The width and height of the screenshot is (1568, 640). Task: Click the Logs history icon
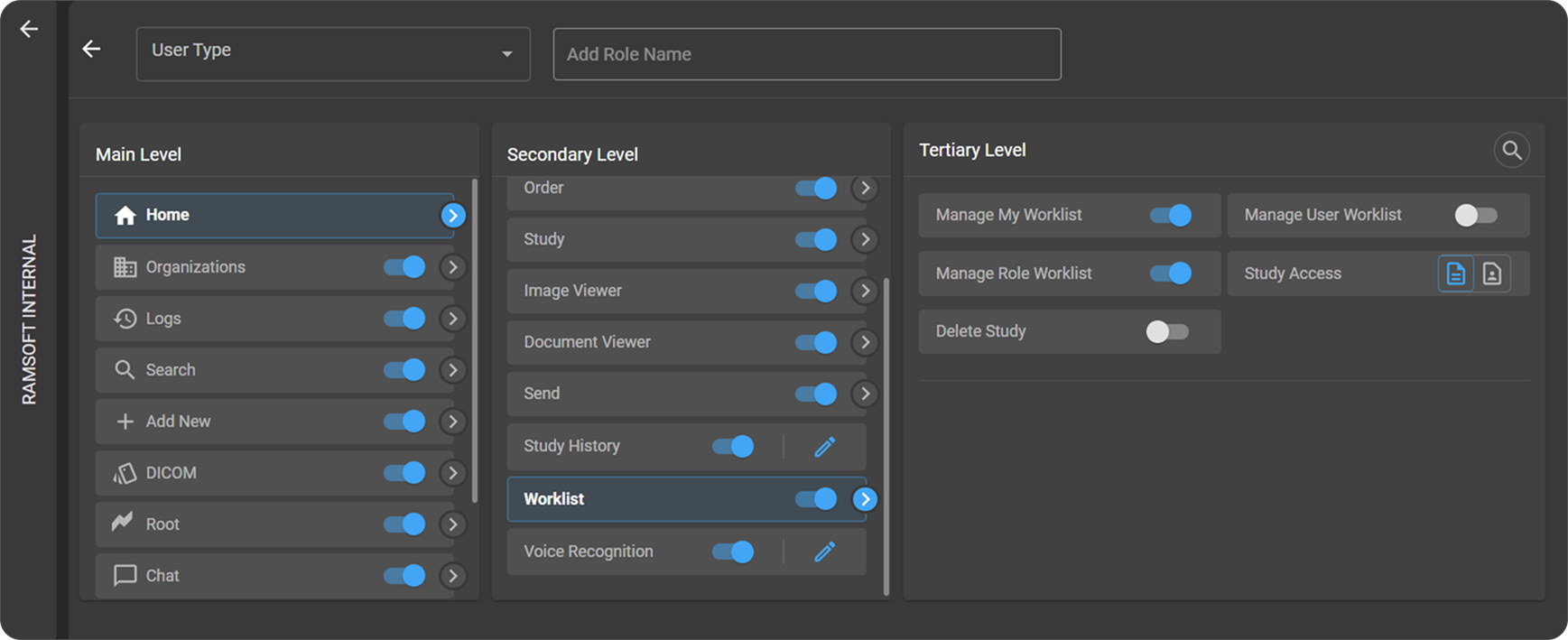point(125,319)
